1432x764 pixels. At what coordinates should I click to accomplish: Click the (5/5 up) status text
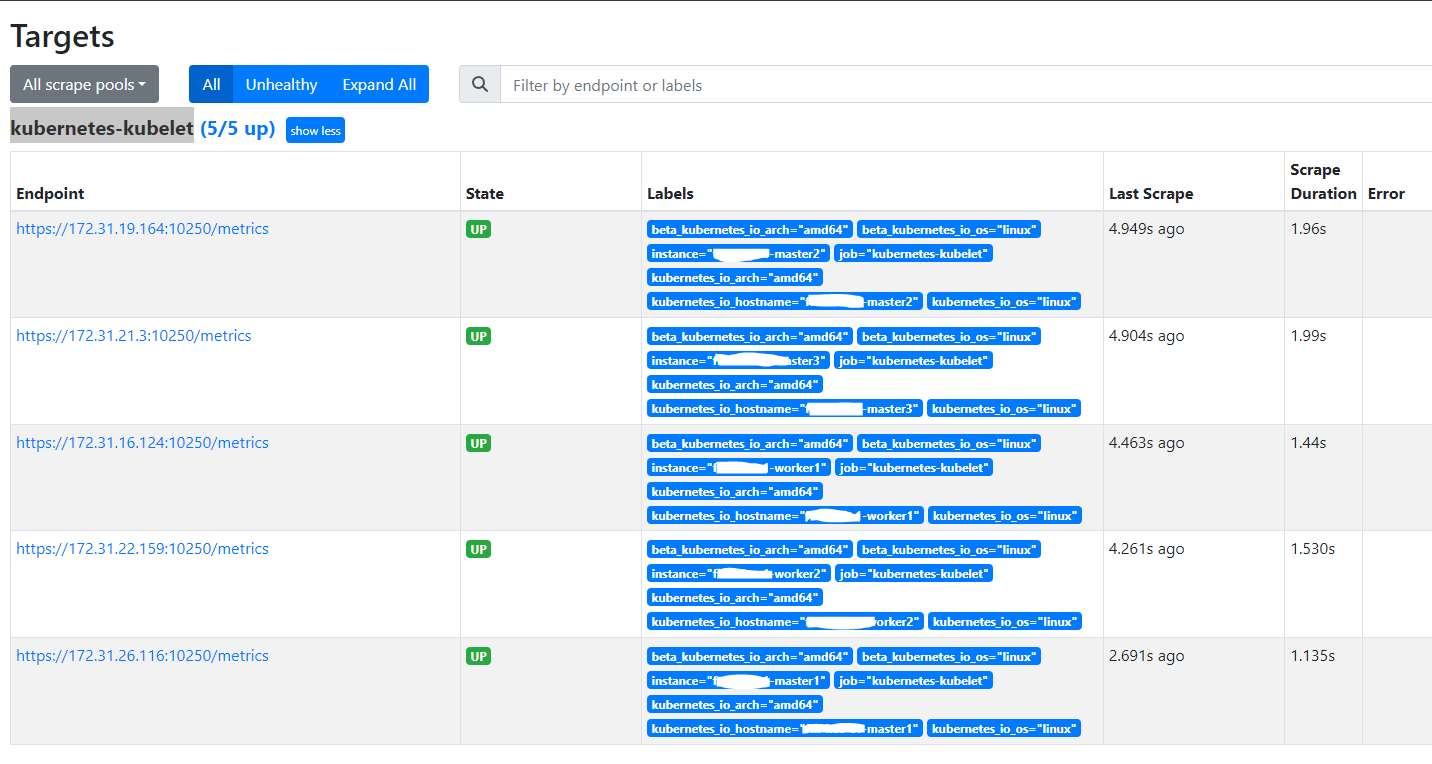[x=237, y=128]
